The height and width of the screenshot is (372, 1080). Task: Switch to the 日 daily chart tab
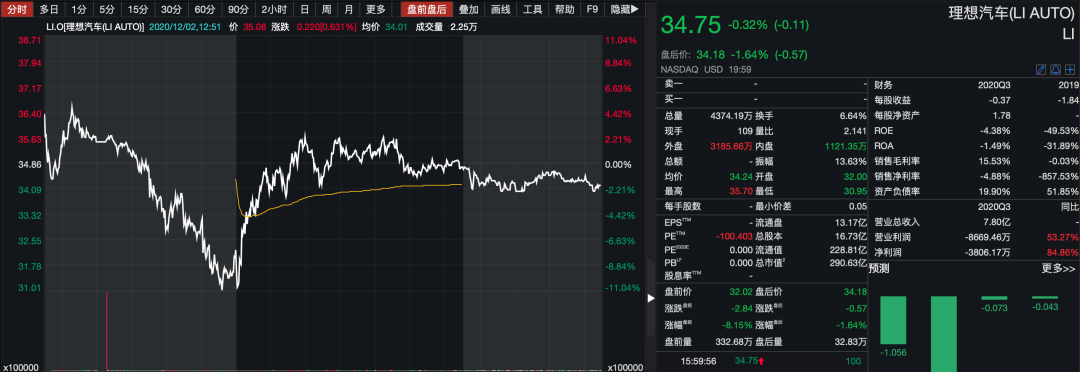304,9
